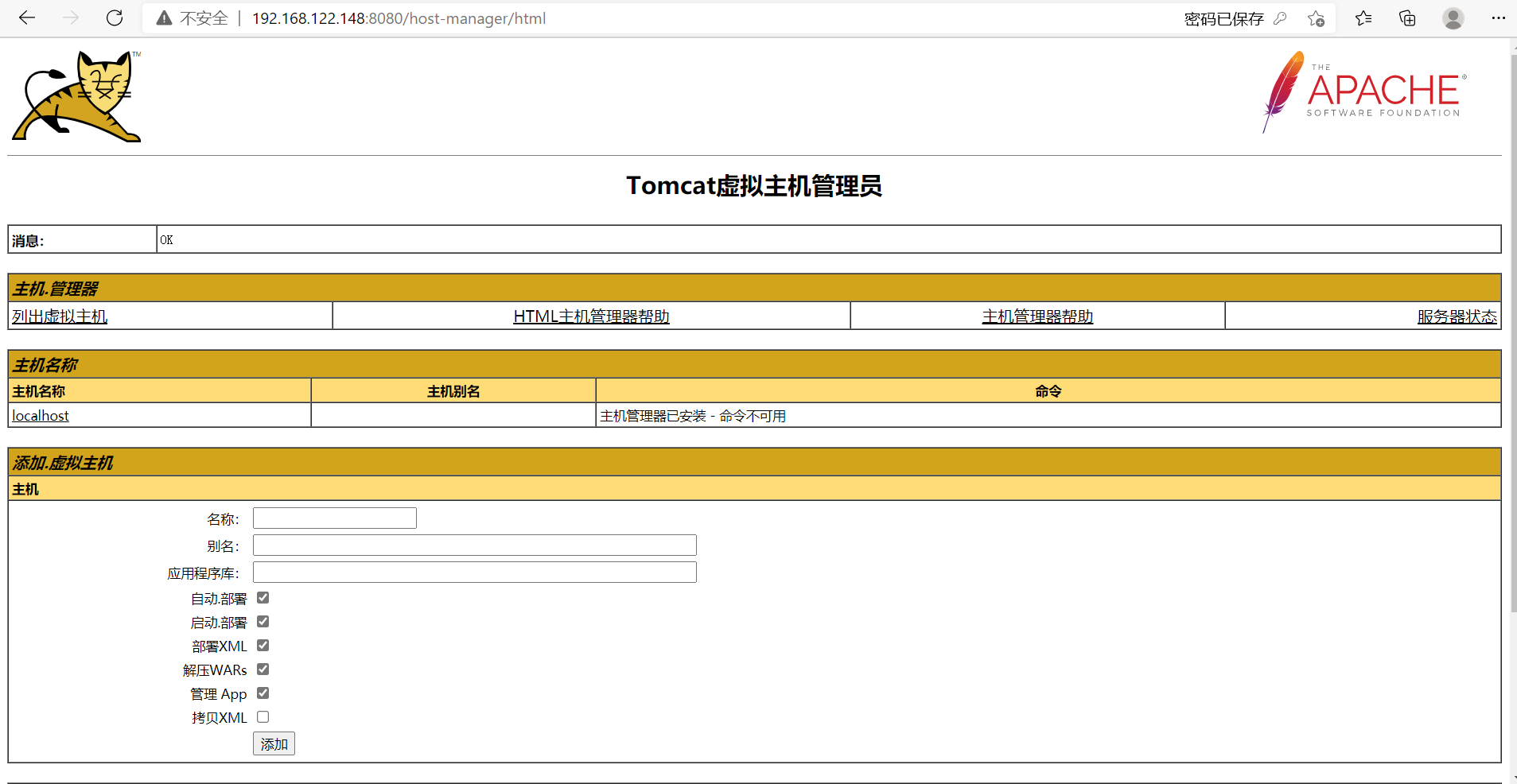Click the 命令 column header
1517x784 pixels.
coord(1048,391)
